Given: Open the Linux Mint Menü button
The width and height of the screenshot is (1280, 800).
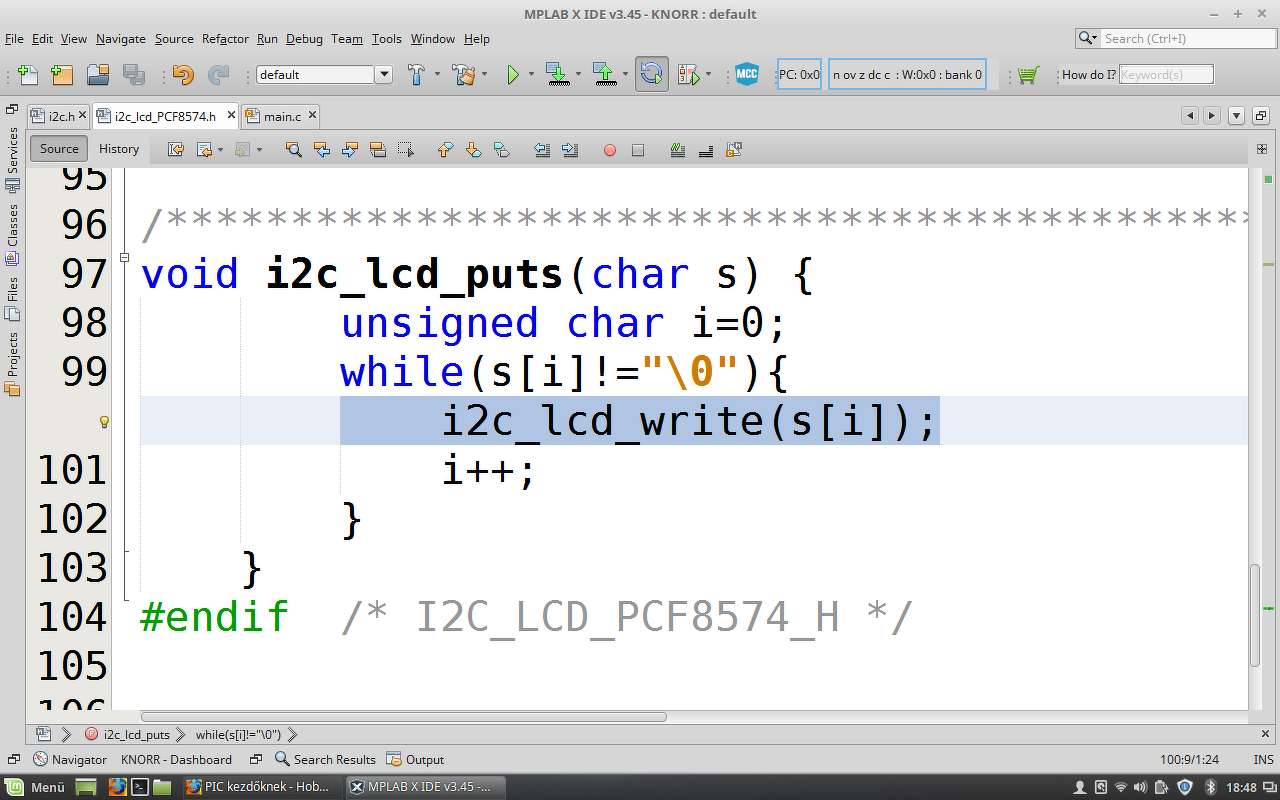Looking at the screenshot, I should point(37,787).
